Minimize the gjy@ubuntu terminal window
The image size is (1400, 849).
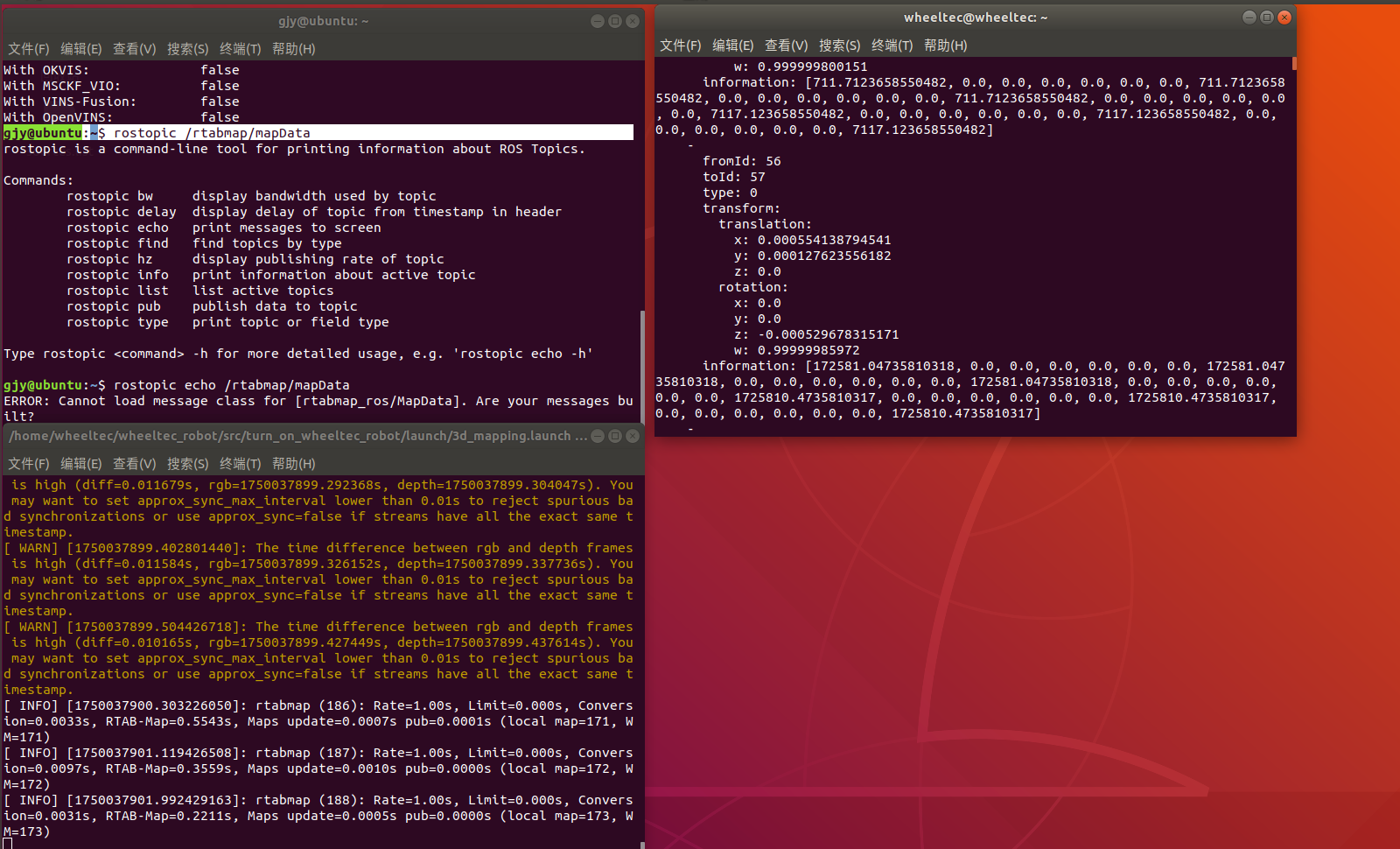click(598, 21)
